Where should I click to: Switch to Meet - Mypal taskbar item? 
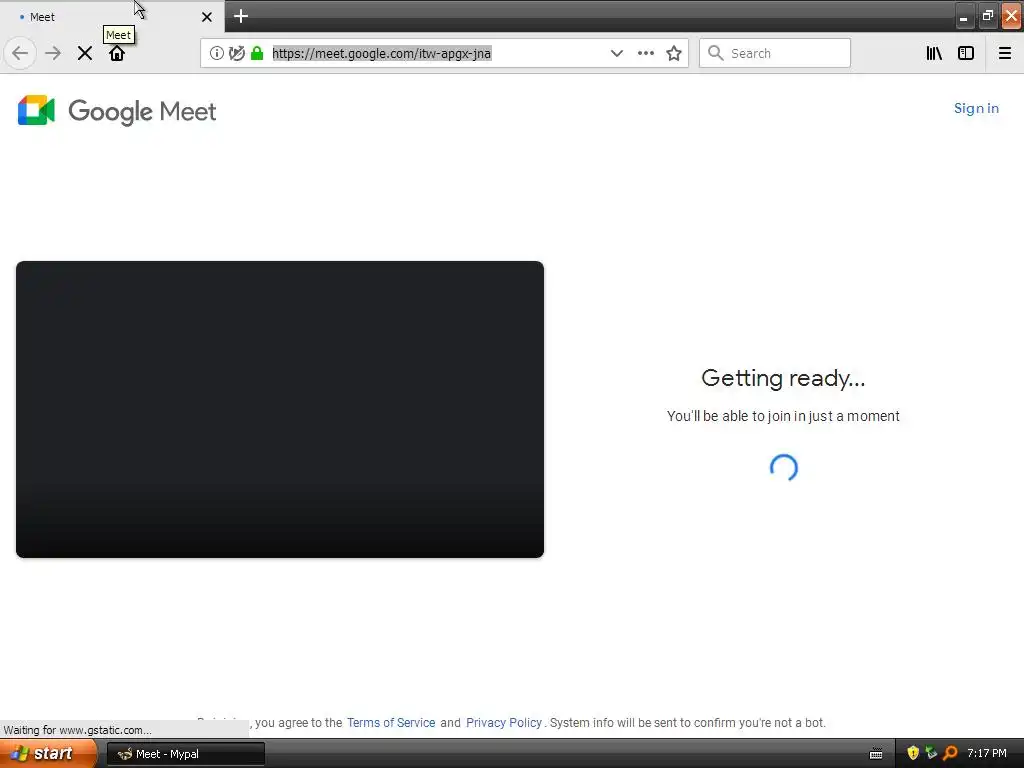click(x=185, y=754)
